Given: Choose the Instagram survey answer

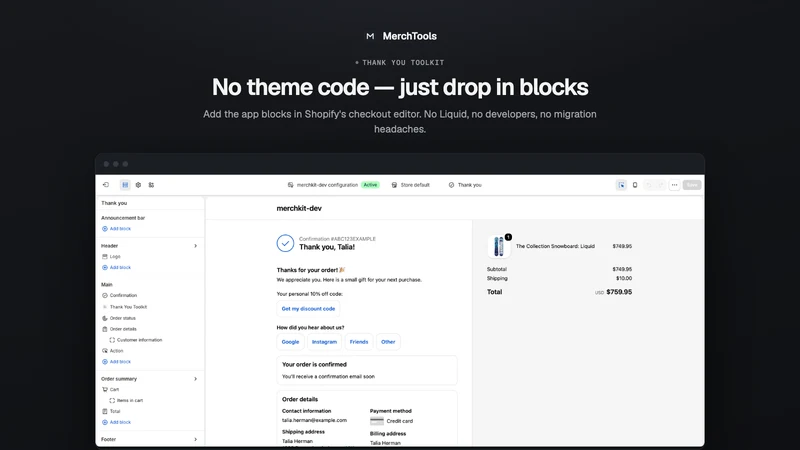Looking at the screenshot, I should click(324, 342).
